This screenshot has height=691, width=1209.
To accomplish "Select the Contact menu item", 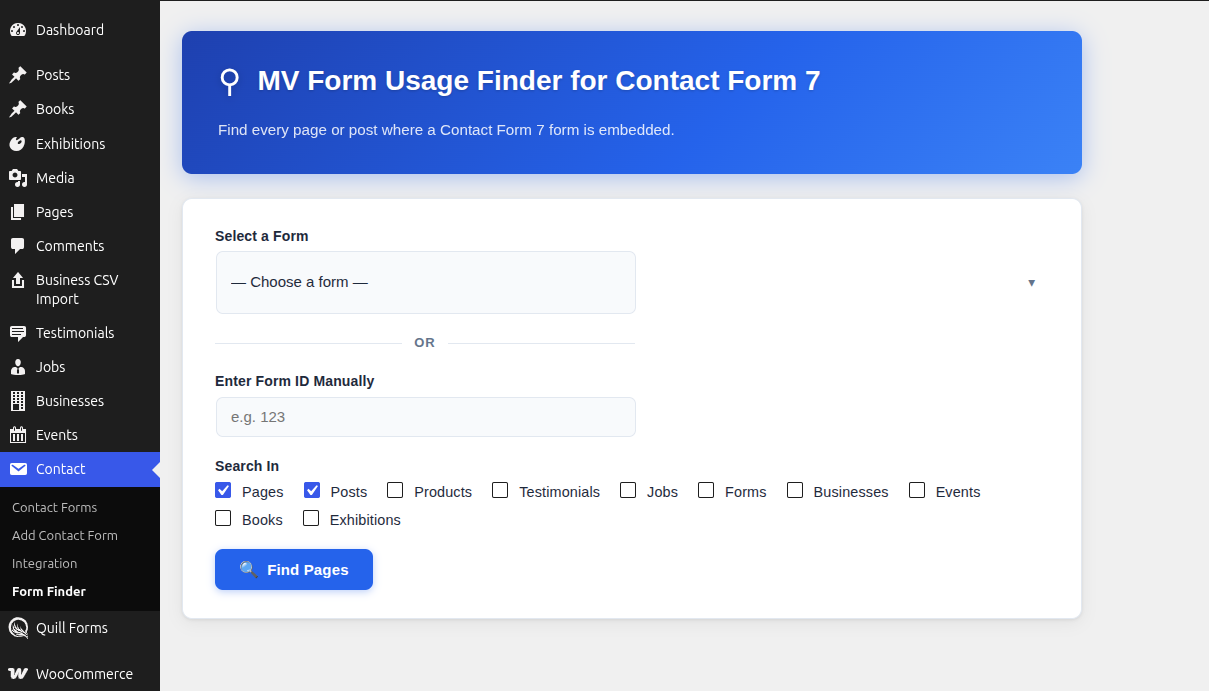I will click(x=80, y=469).
